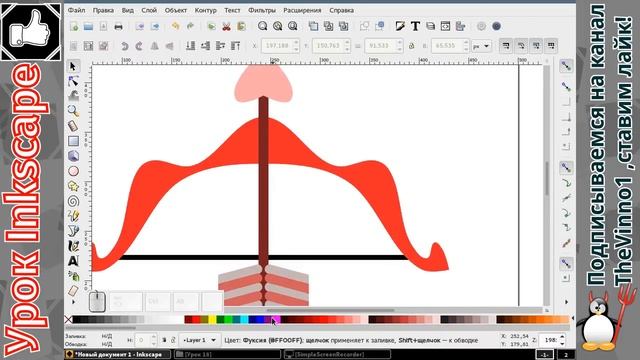Toggle fourth transform-affect button (patterns)

(x=551, y=46)
